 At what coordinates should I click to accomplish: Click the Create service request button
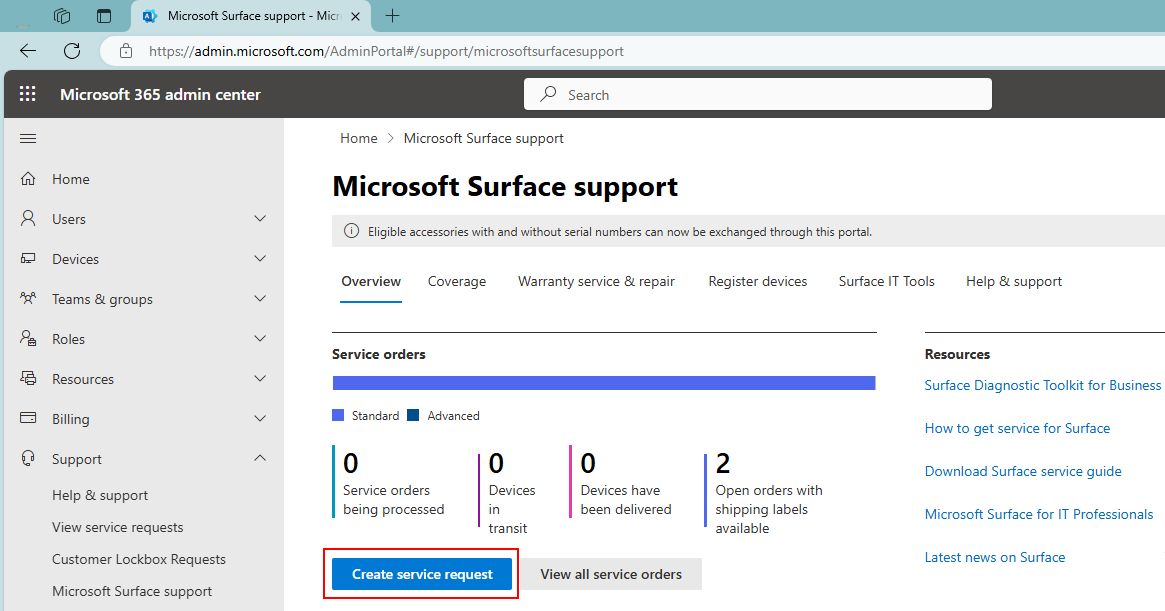tap(421, 574)
